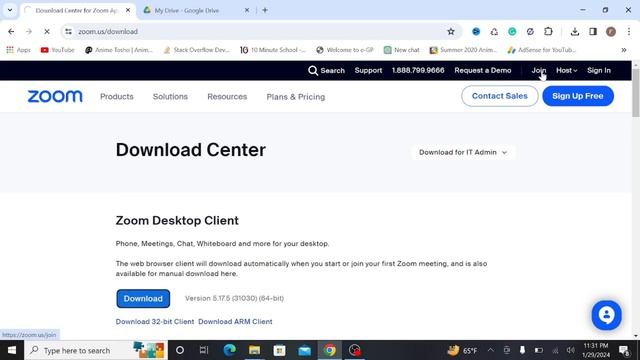Click the 1.888.799.9666 phone number

pyautogui.click(x=418, y=71)
